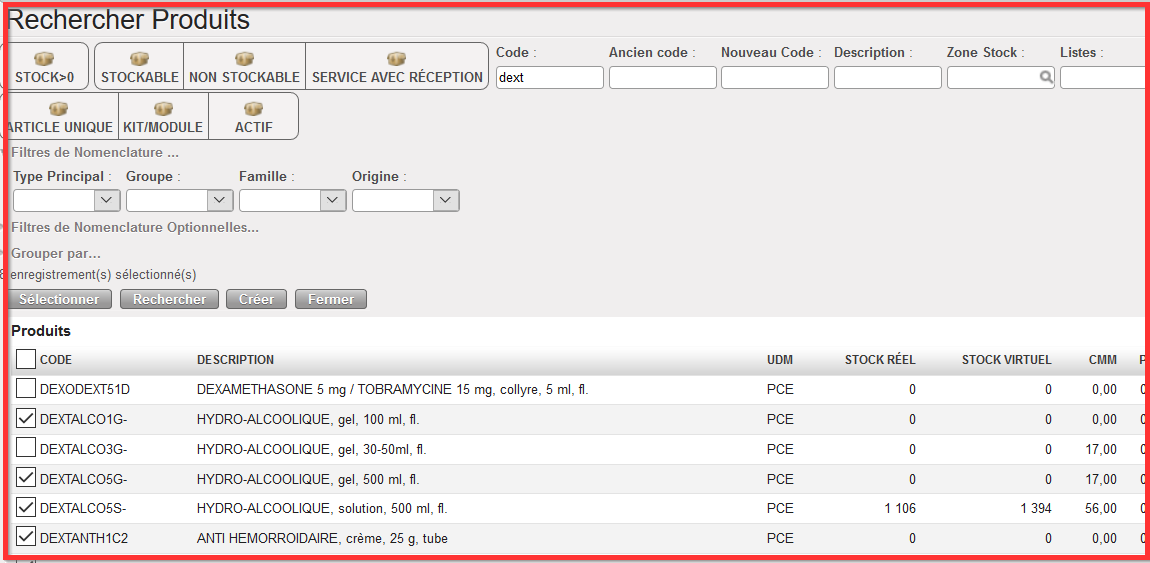Click the Description input field
The width and height of the screenshot is (1150, 563).
[x=888, y=77]
